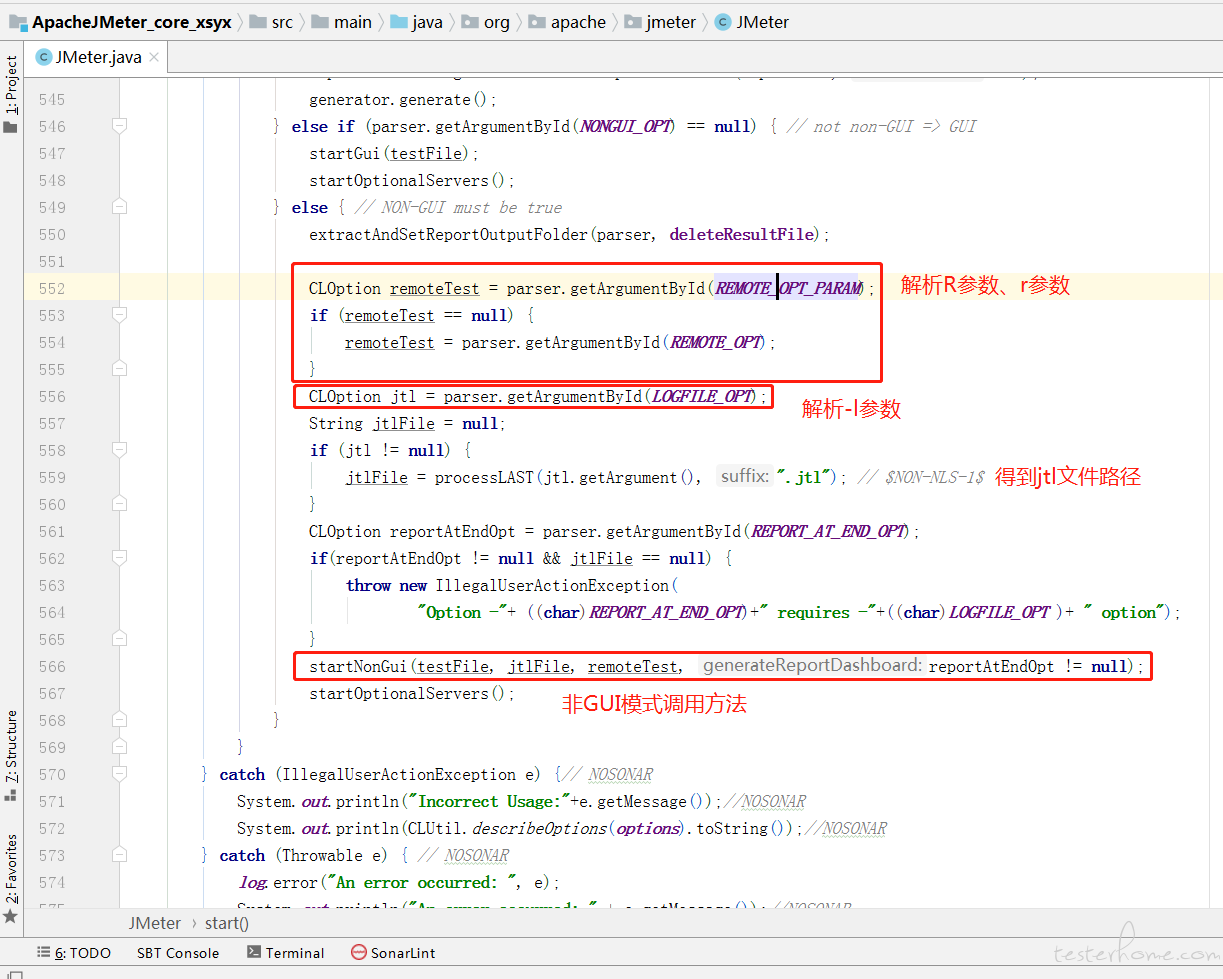Open the TODO tool window

[74, 953]
